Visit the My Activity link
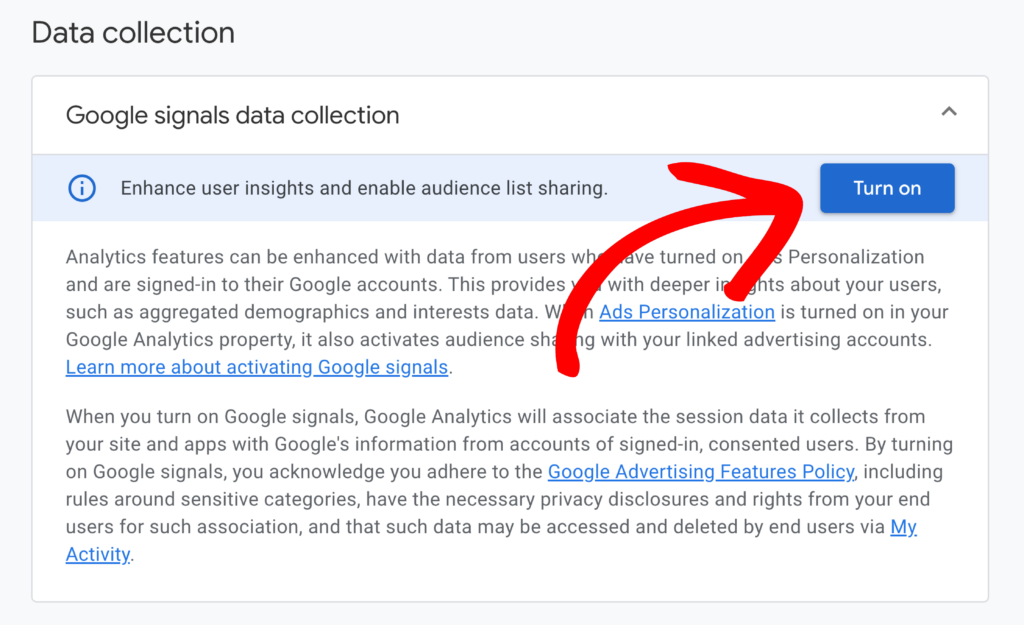This screenshot has height=625, width=1024. (x=903, y=526)
